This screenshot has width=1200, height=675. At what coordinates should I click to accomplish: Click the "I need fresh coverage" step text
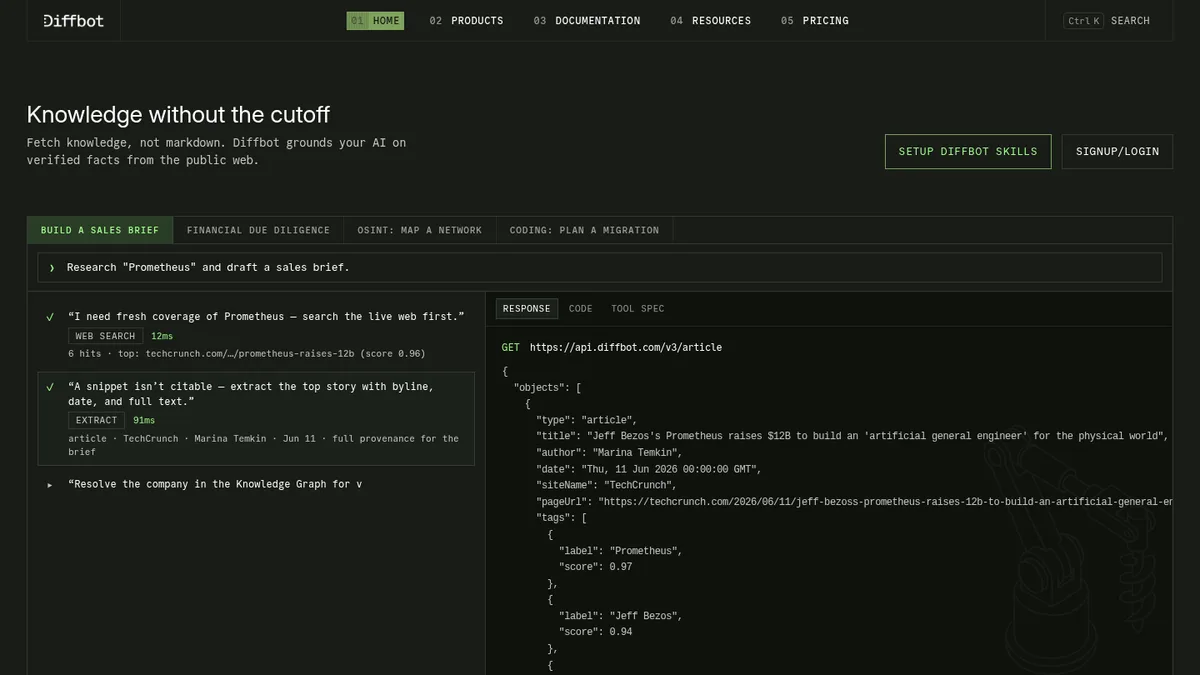coord(266,316)
